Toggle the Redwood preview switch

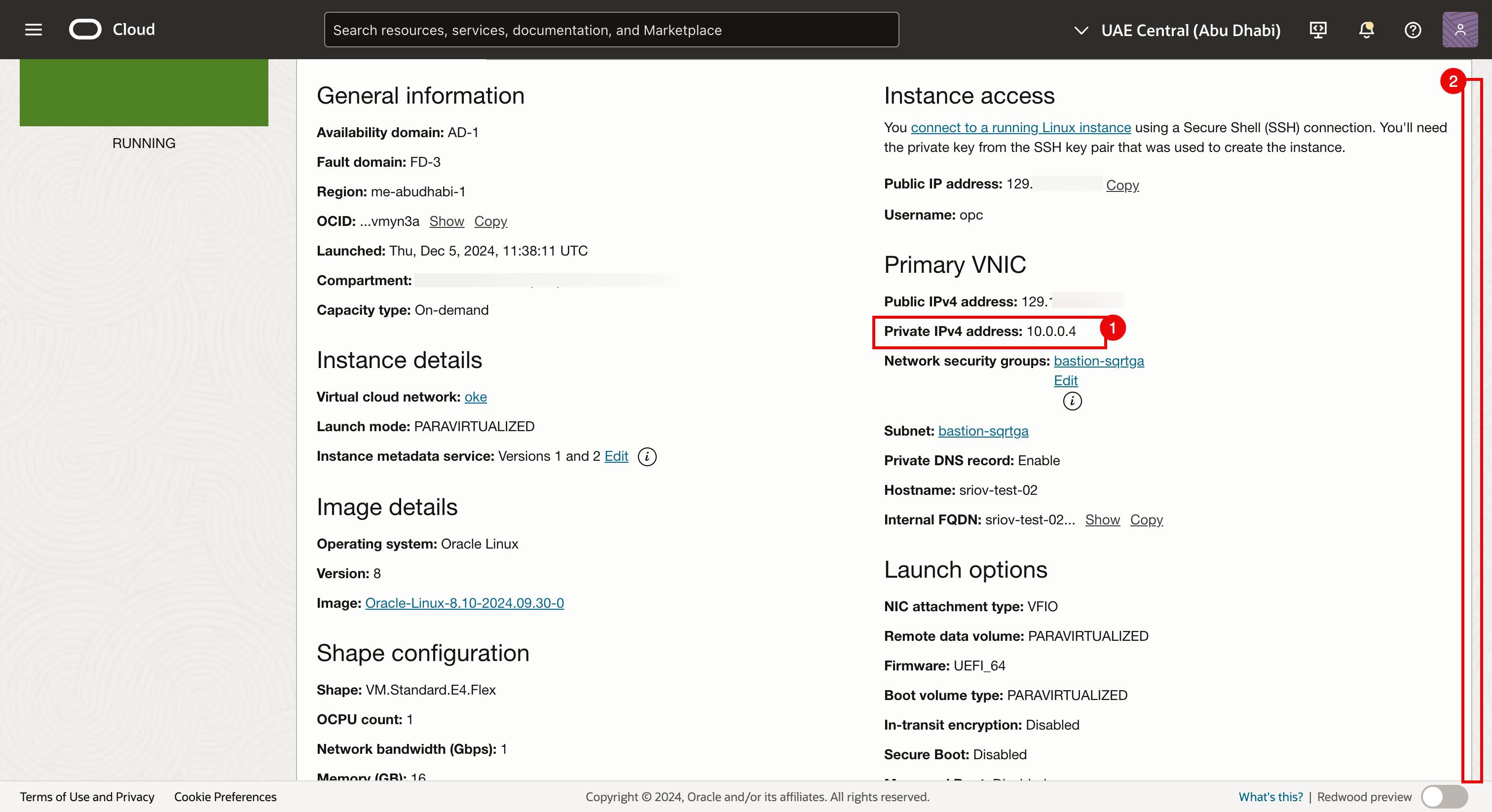[x=1444, y=797]
